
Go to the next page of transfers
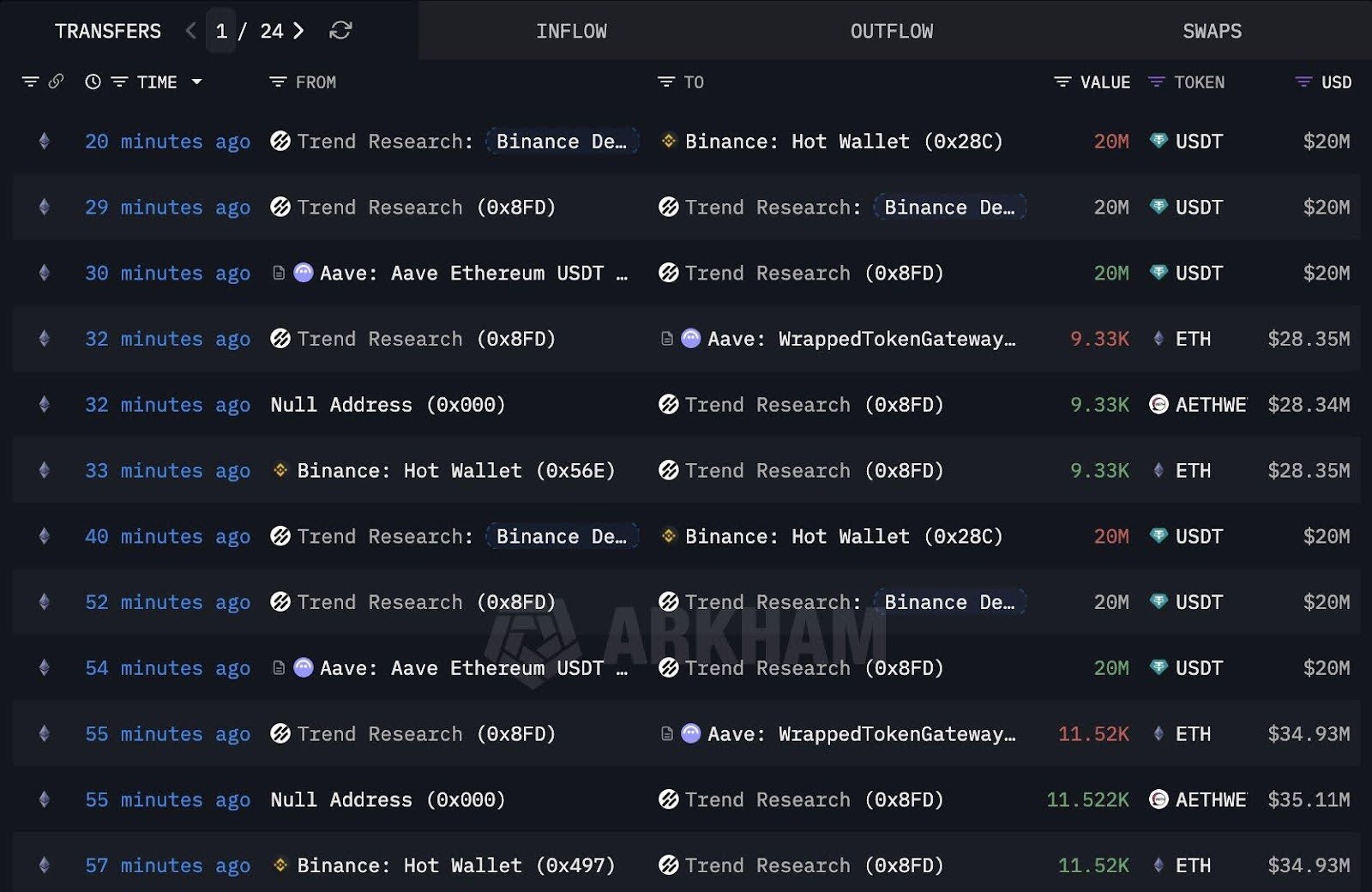(298, 31)
